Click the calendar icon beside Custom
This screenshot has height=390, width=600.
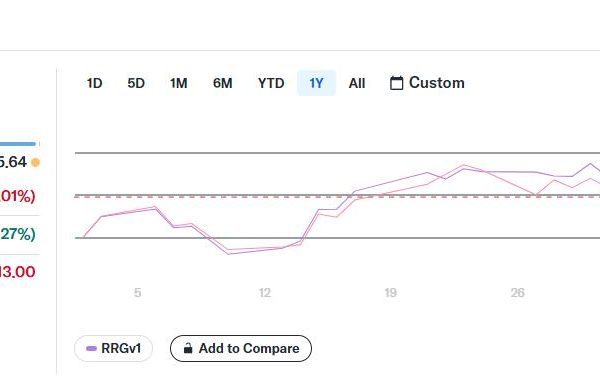tap(396, 83)
